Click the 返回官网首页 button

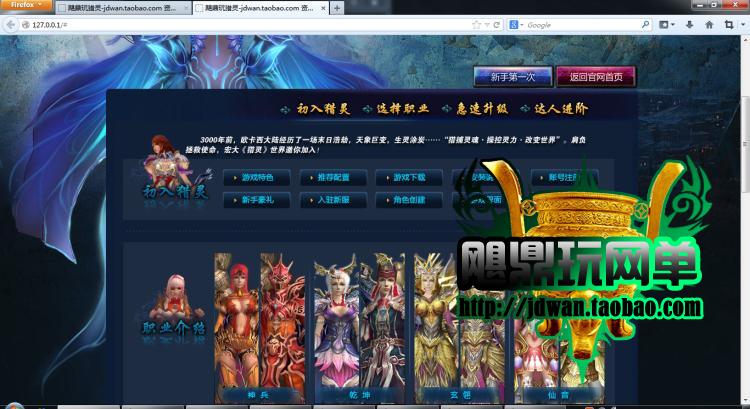(x=595, y=77)
